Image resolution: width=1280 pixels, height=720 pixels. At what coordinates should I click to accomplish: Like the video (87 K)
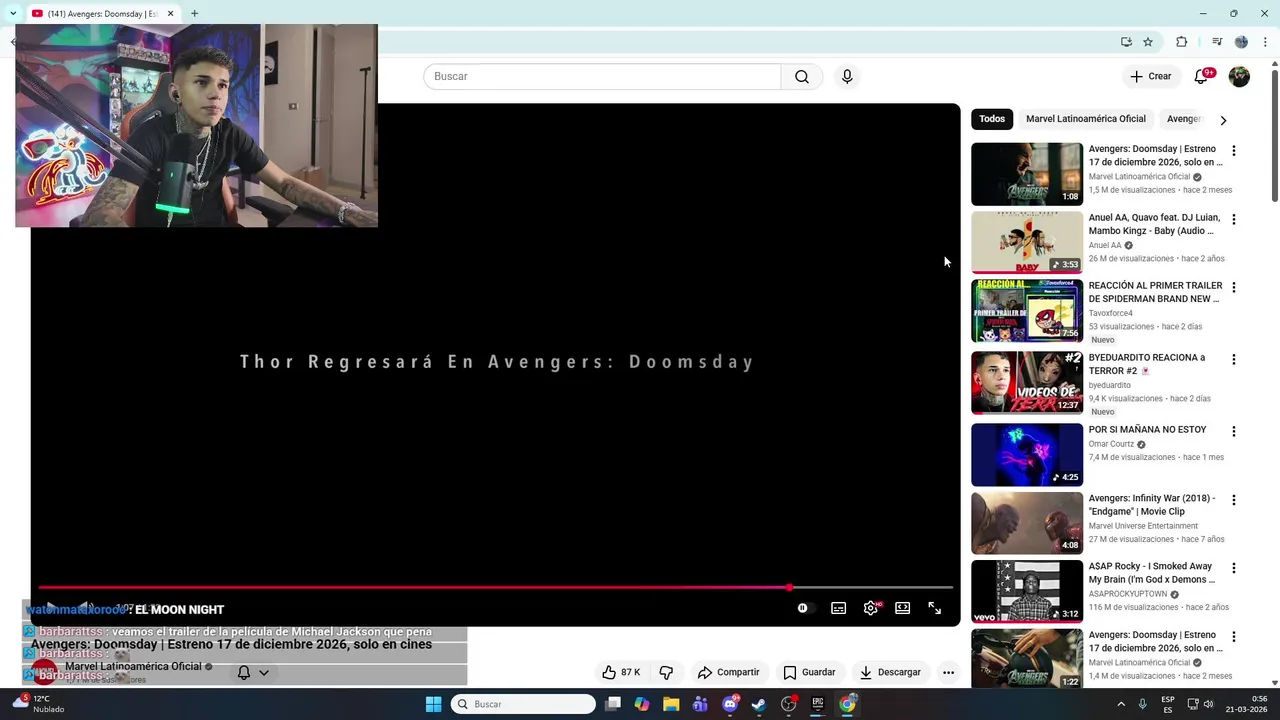tap(621, 672)
